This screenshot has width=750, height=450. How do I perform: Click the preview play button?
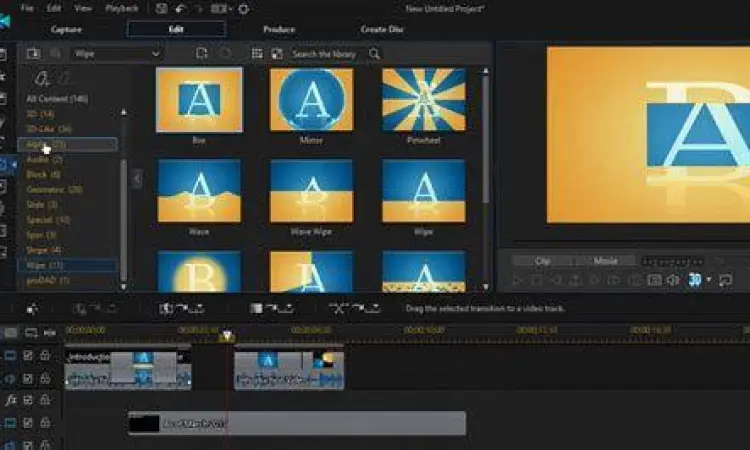coord(517,280)
